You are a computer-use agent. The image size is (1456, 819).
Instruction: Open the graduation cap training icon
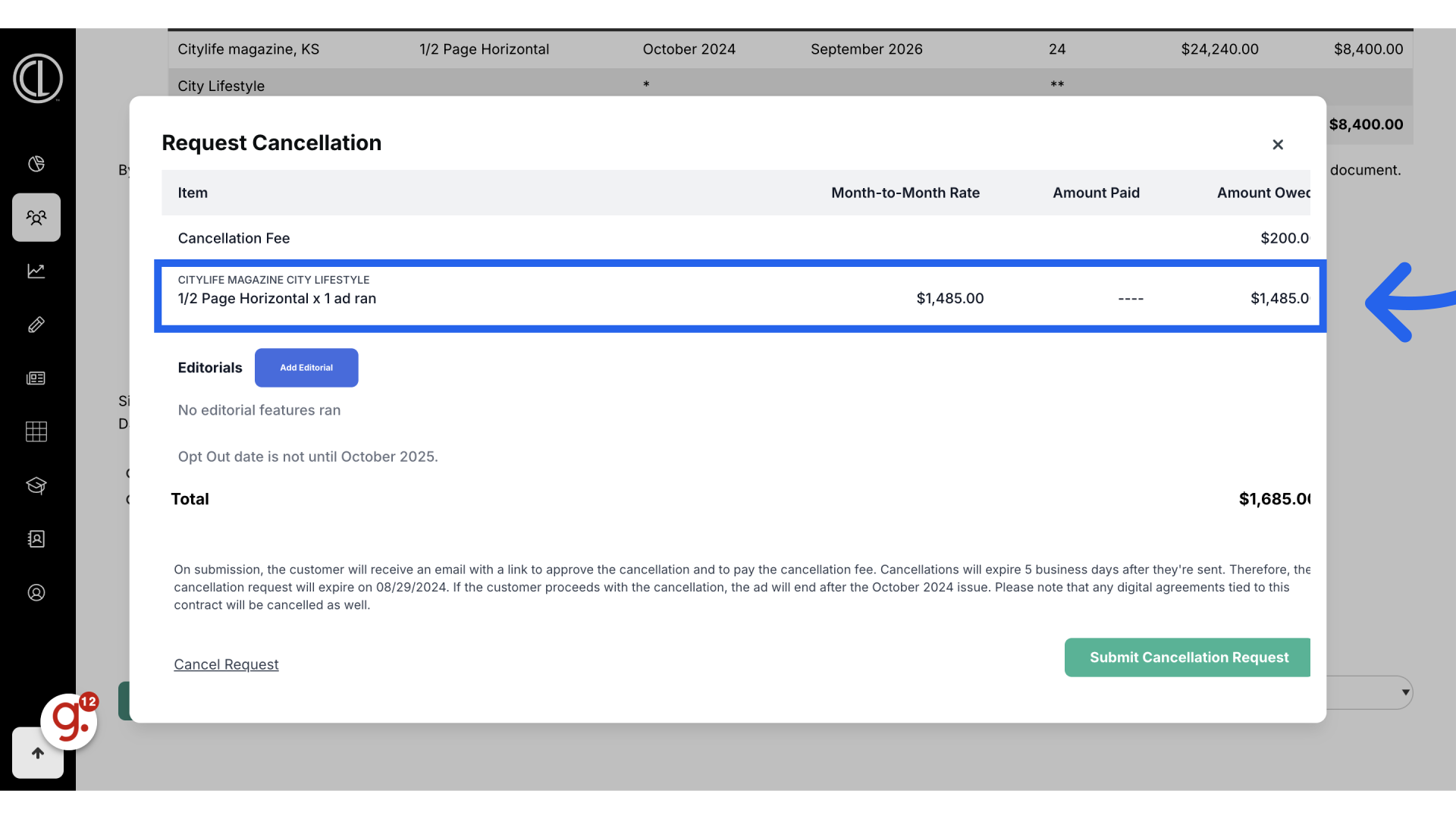(x=36, y=485)
